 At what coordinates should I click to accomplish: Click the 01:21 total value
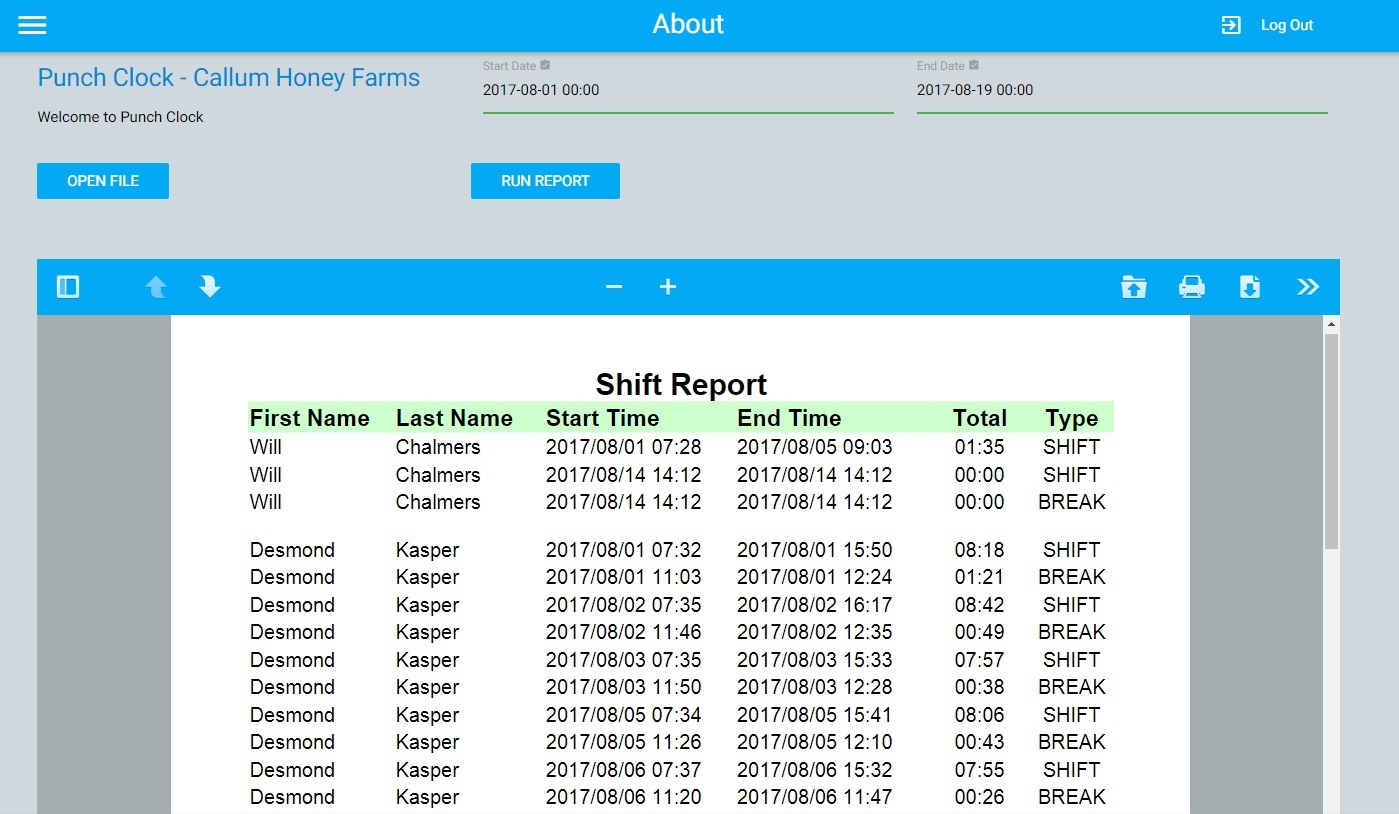980,577
